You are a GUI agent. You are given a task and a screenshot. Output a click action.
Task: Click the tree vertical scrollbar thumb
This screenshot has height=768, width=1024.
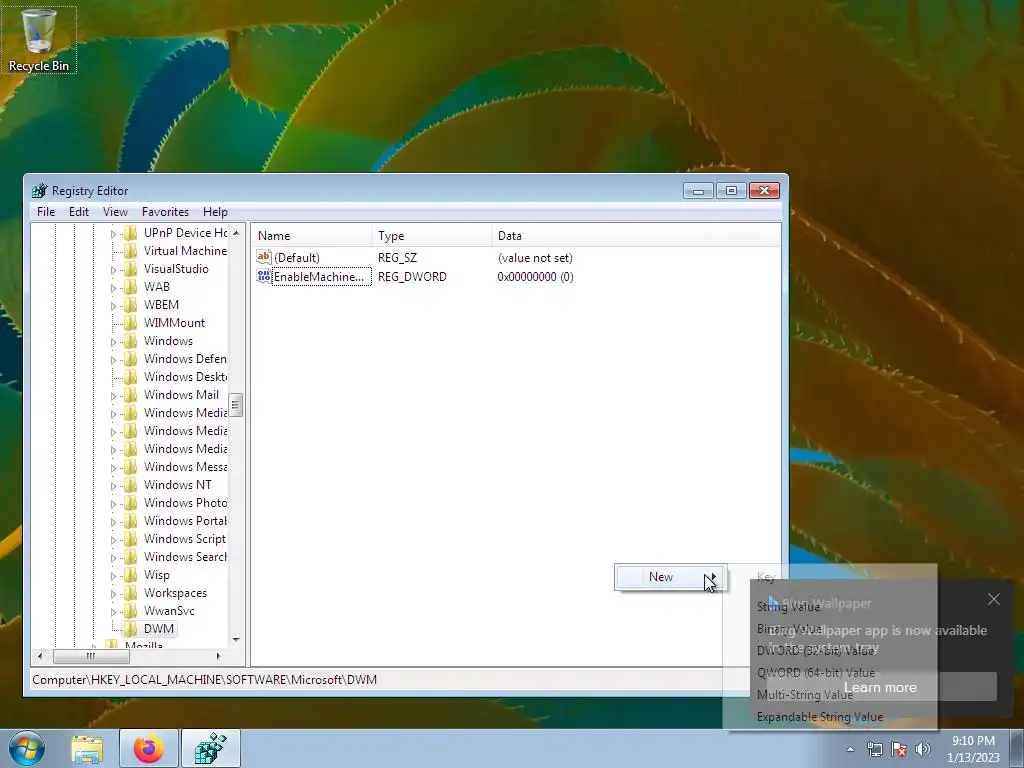(x=235, y=405)
